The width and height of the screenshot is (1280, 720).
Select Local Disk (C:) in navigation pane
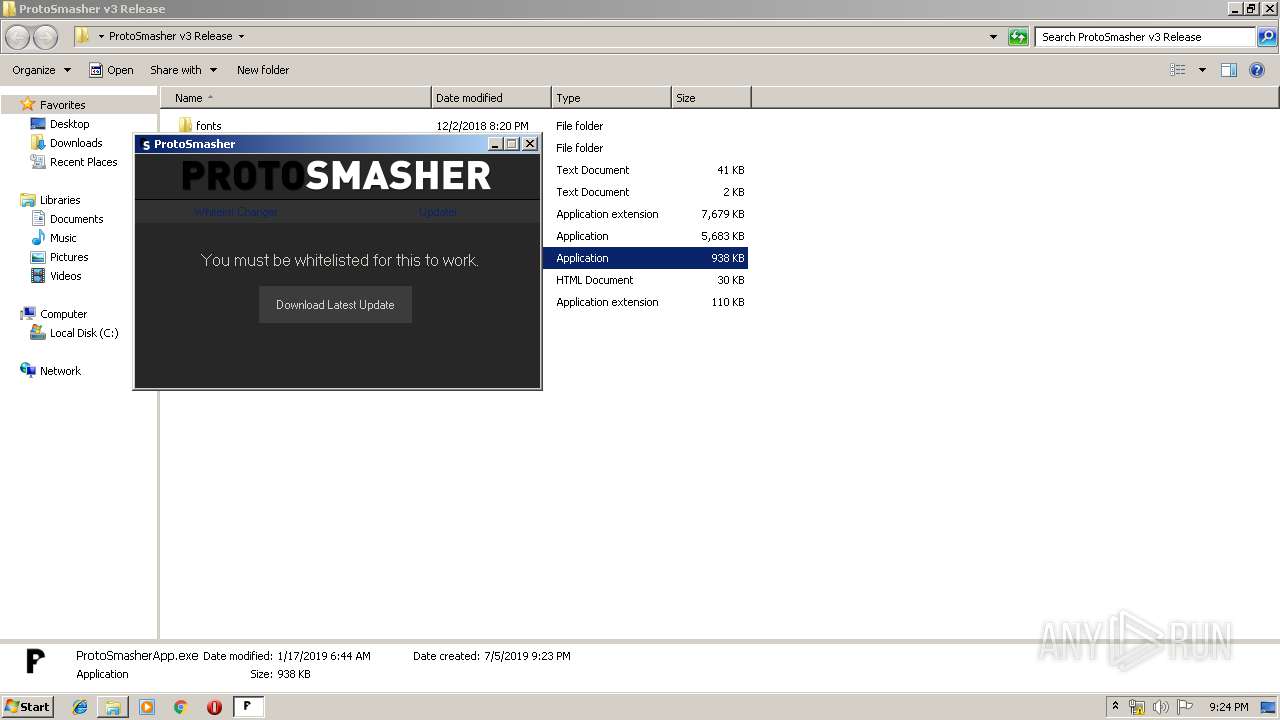tap(84, 333)
